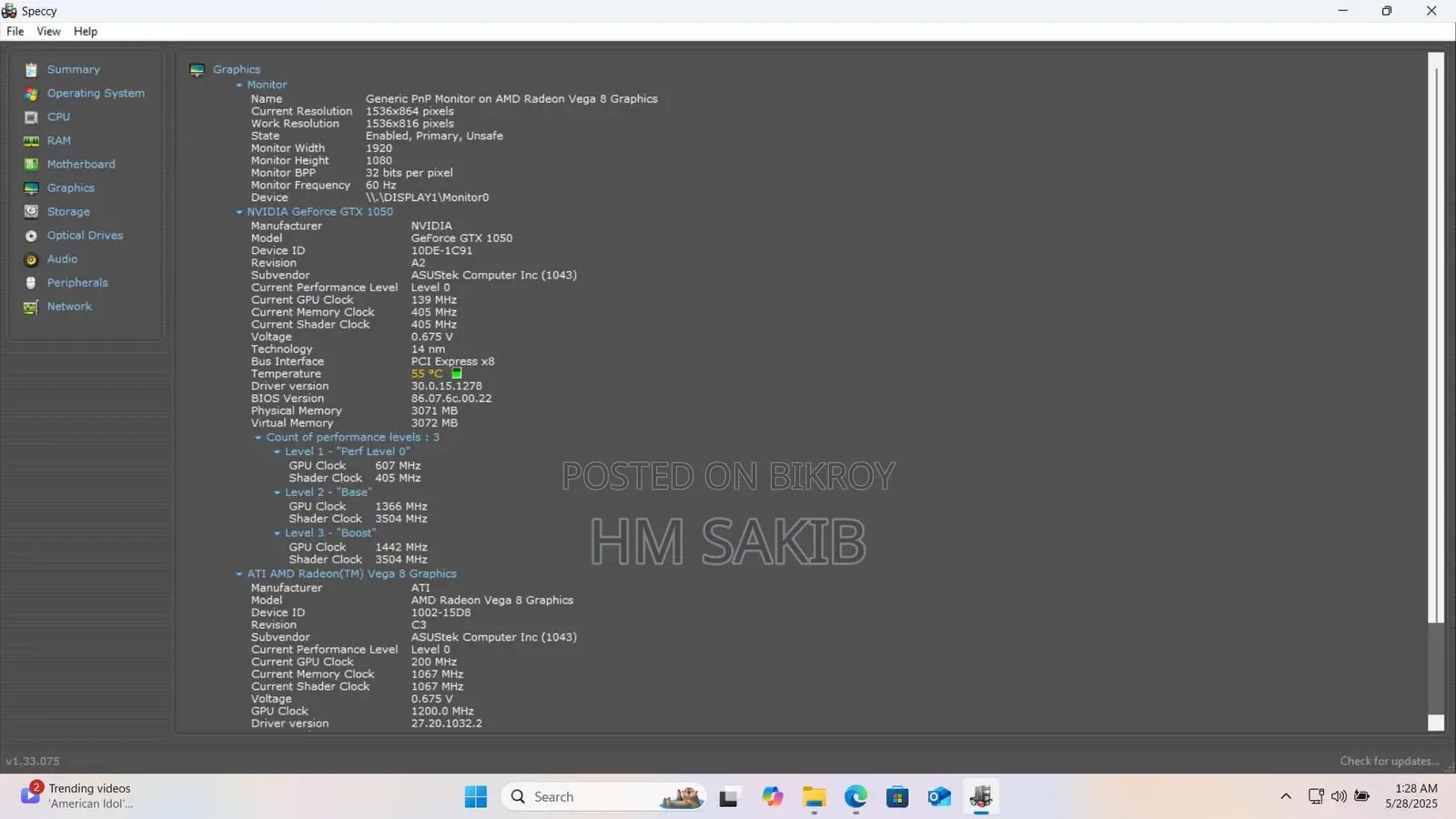Image resolution: width=1456 pixels, height=819 pixels.
Task: Click the CPU chip icon
Action: [x=31, y=117]
